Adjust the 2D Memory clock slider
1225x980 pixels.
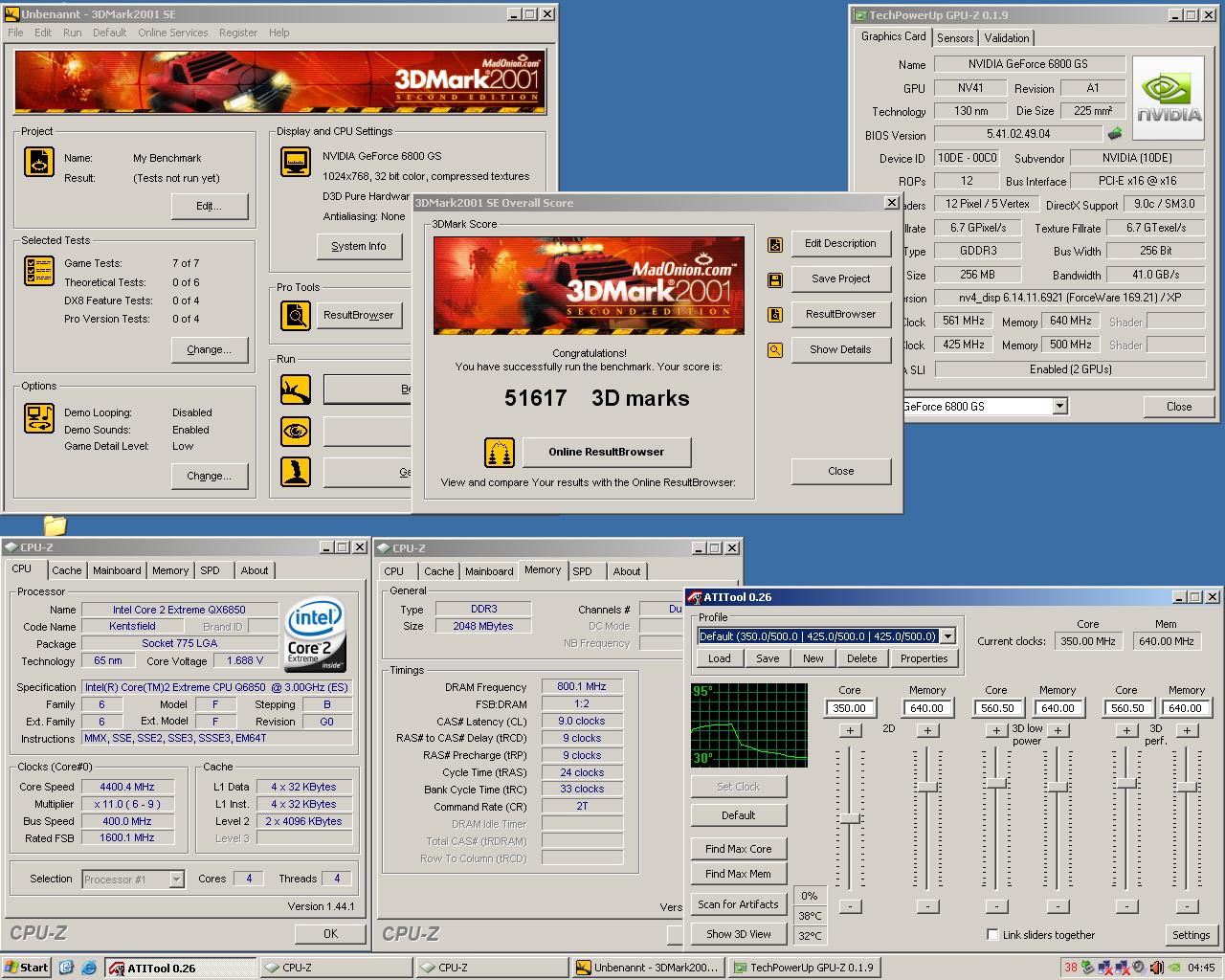pos(926,787)
